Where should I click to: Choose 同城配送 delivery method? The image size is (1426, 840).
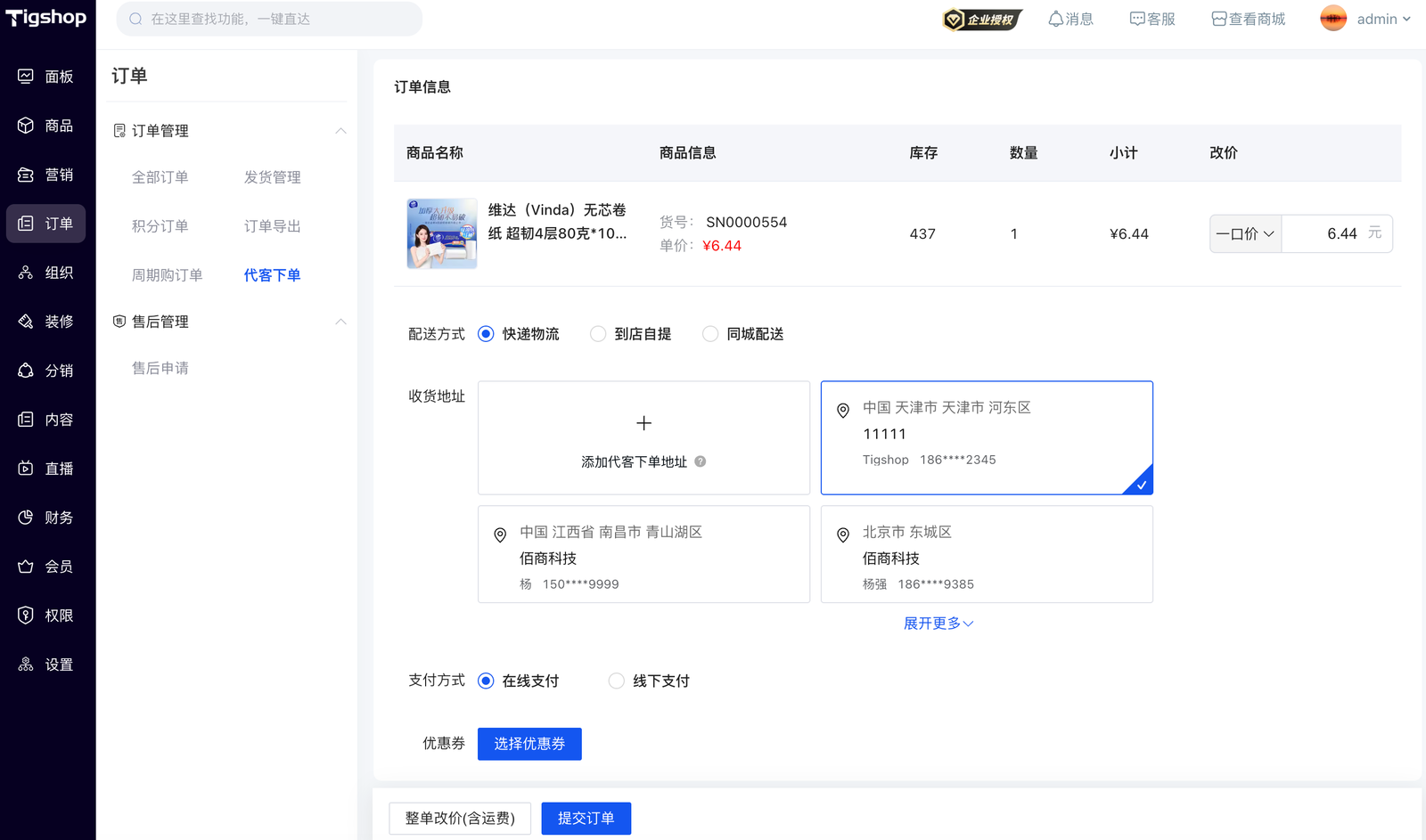(x=710, y=334)
